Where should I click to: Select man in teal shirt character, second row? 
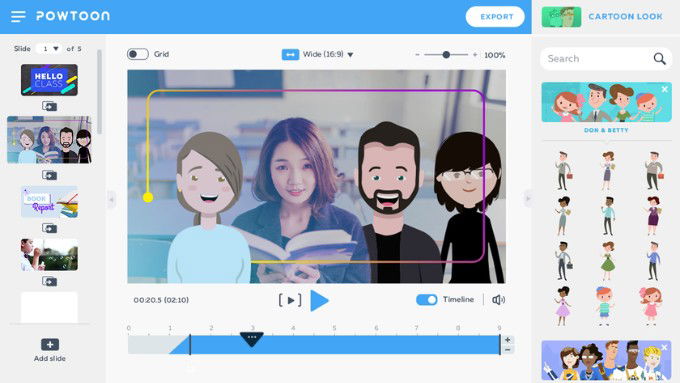[x=608, y=216]
